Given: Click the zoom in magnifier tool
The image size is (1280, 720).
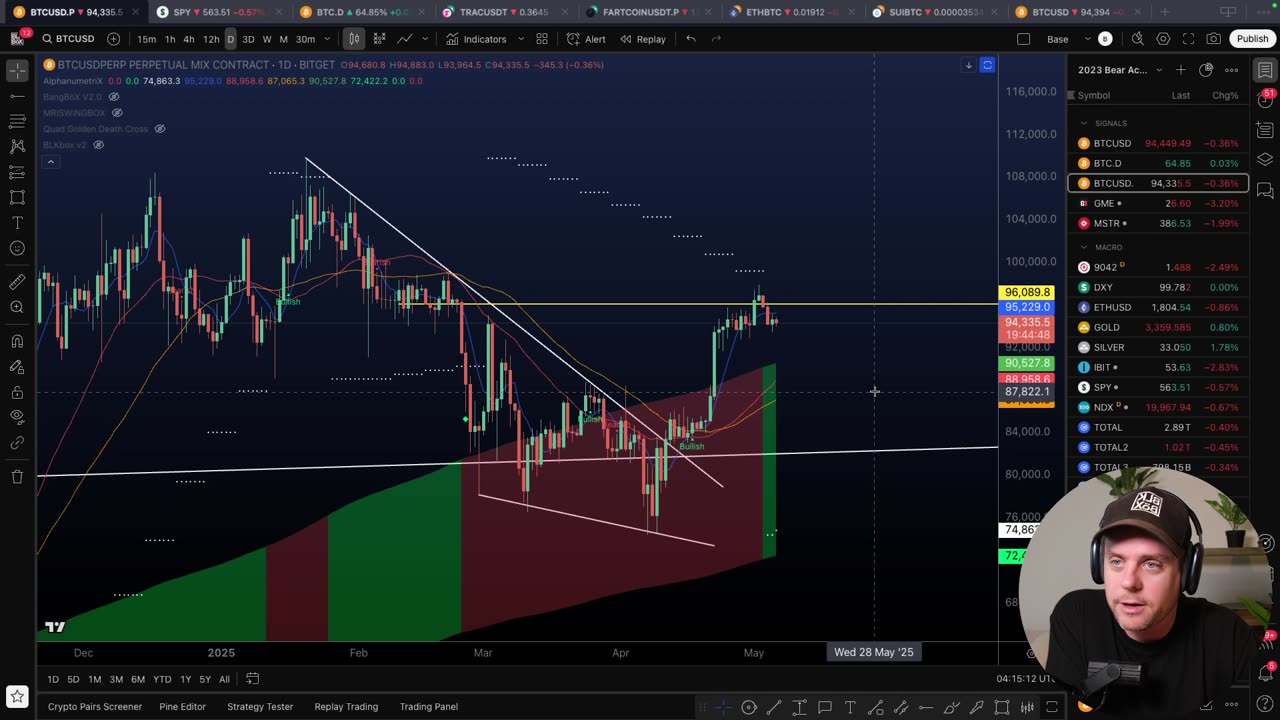Looking at the screenshot, I should click(x=17, y=307).
